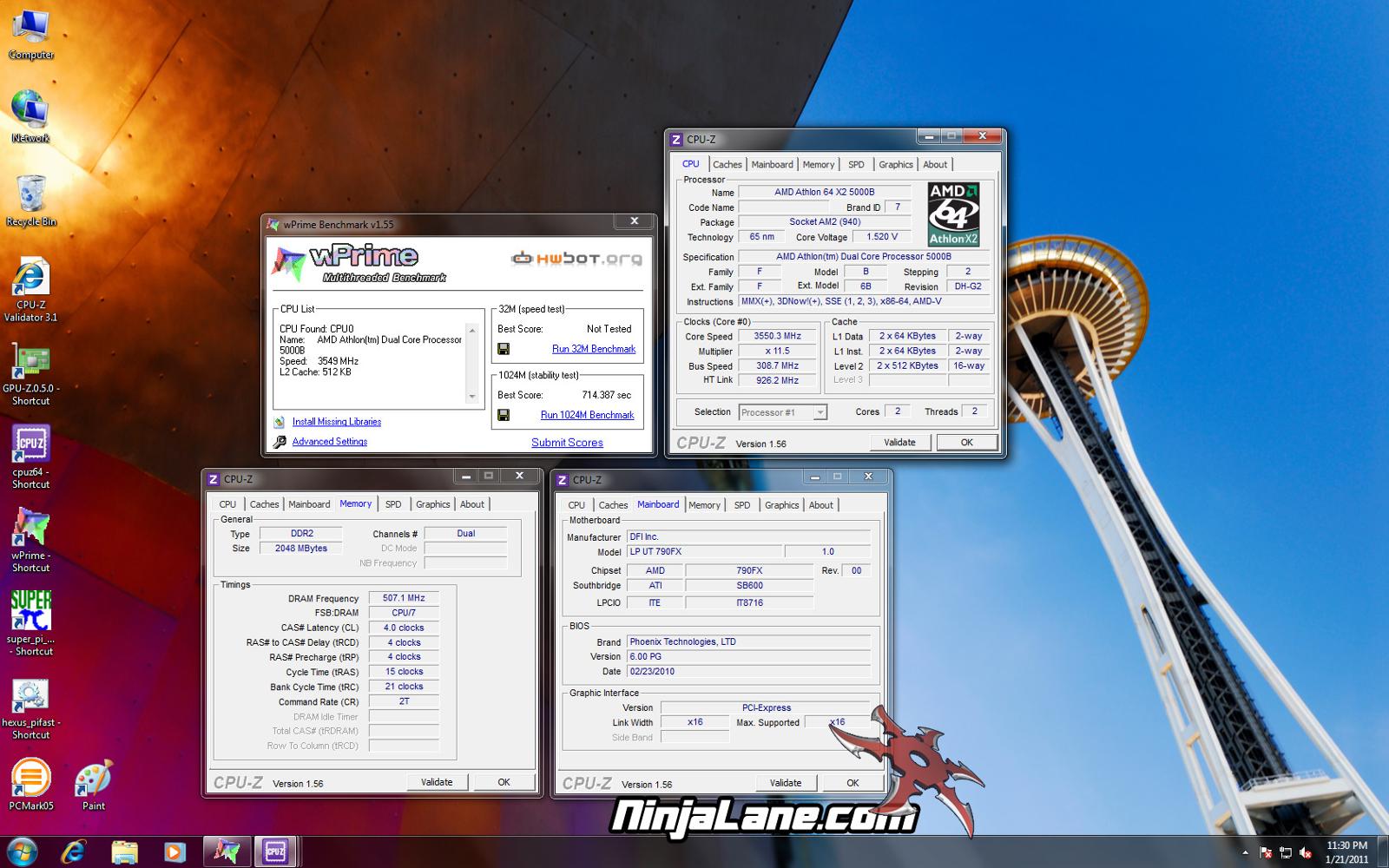Open Internet Explorer from the taskbar
1389x868 pixels.
click(75, 852)
